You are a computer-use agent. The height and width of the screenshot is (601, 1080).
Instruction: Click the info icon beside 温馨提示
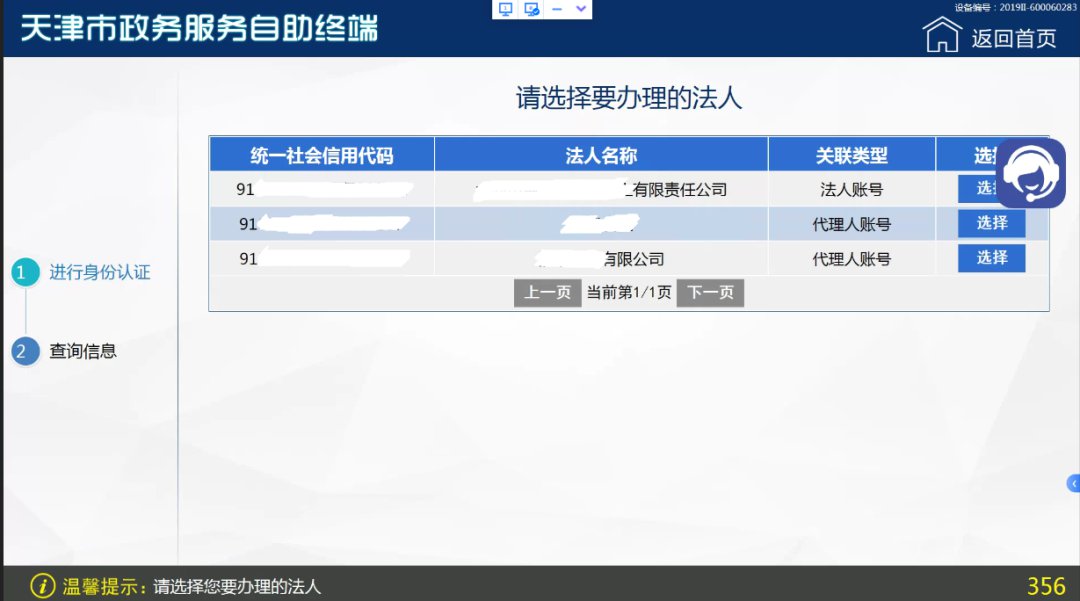[43, 587]
